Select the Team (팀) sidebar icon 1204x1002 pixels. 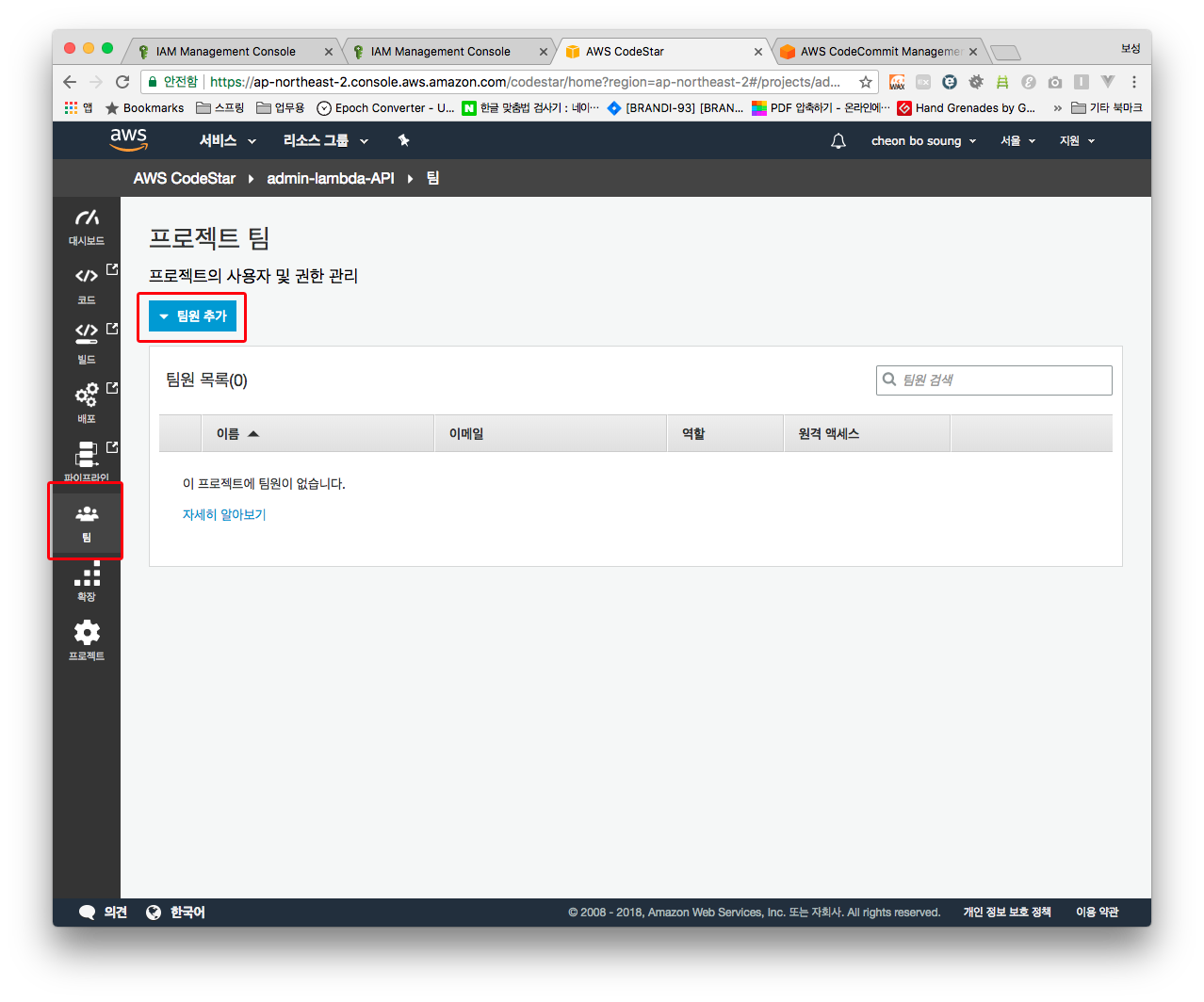pyautogui.click(x=87, y=522)
